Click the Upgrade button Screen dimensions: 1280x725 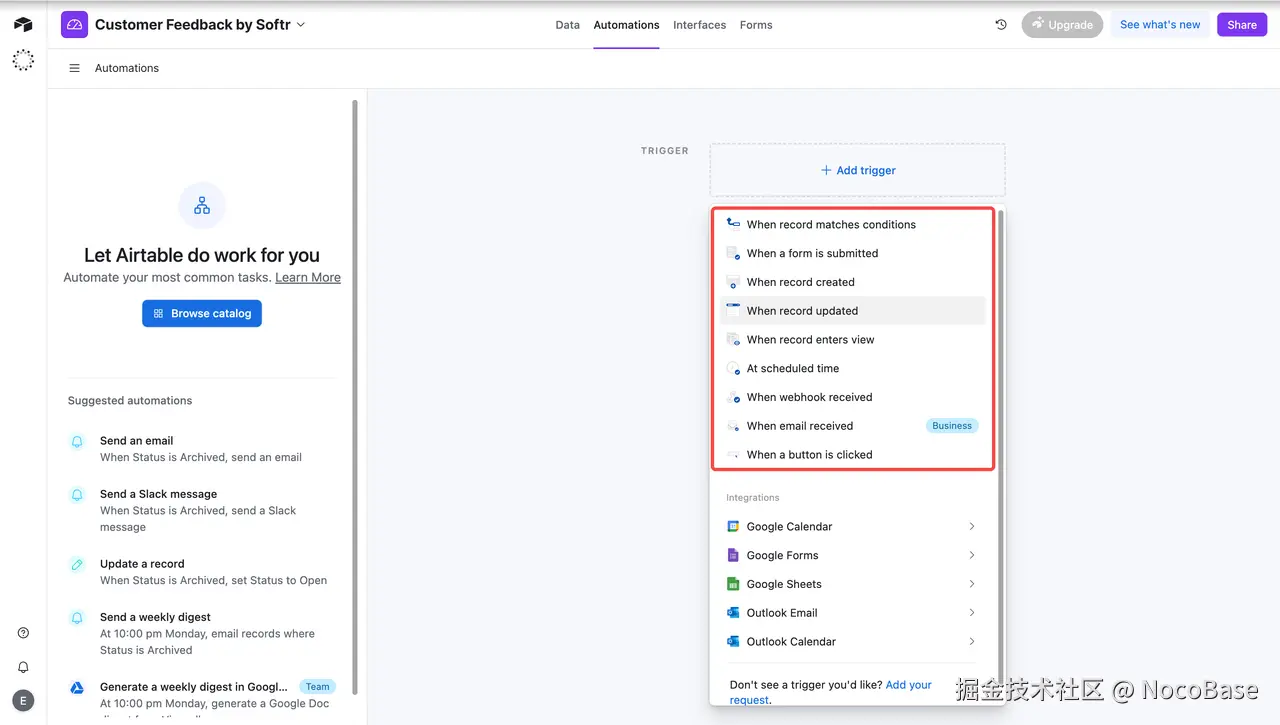point(1062,25)
